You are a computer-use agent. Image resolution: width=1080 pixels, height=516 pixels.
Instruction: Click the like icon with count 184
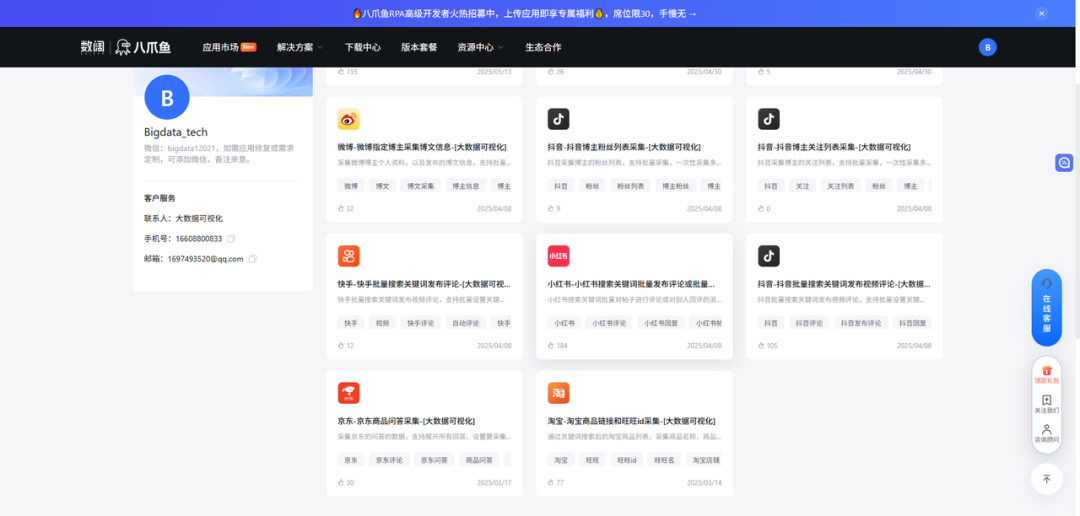pos(550,346)
